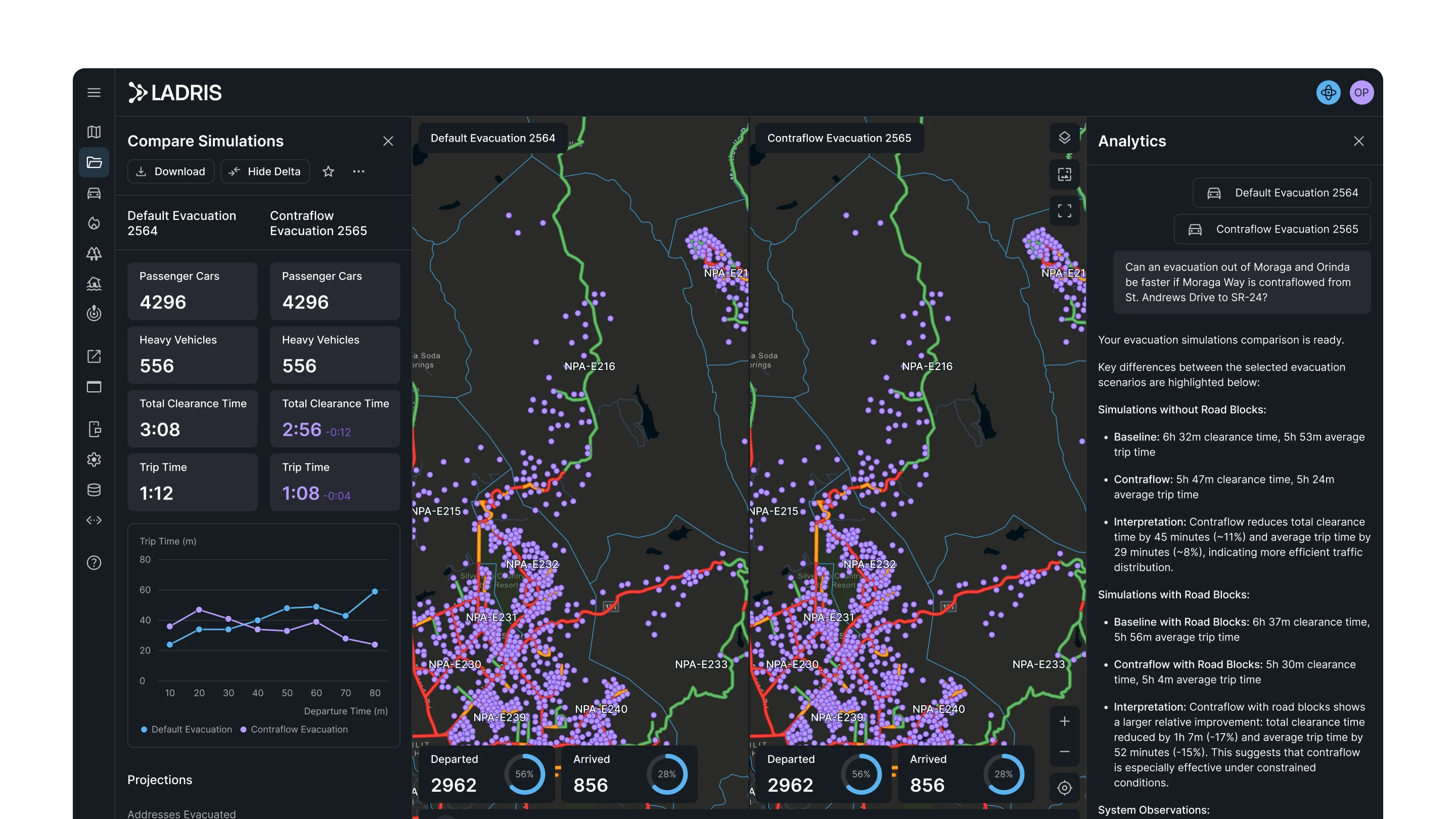1456x819 pixels.
Task: Click the screenshot capture icon on the map
Action: (1064, 174)
